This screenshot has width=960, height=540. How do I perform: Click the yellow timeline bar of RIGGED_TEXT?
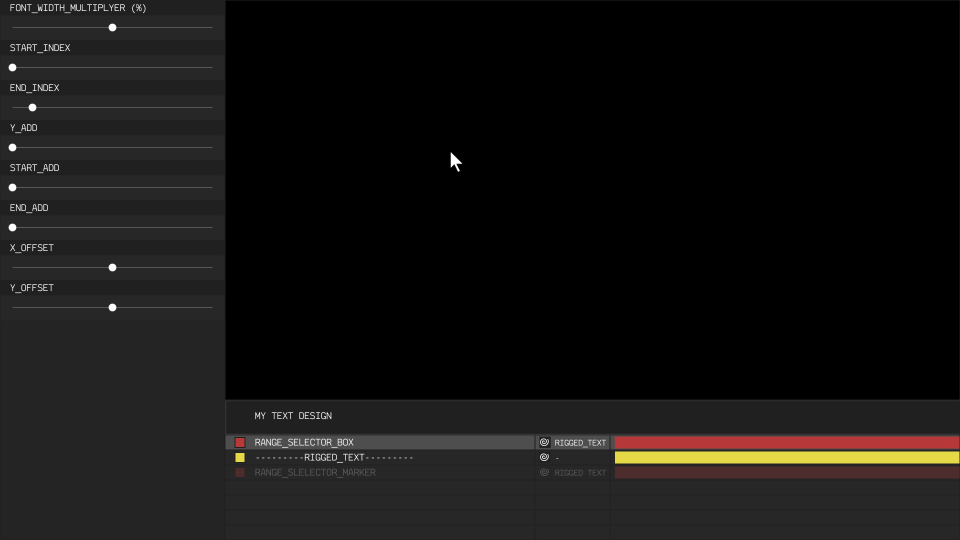point(787,457)
